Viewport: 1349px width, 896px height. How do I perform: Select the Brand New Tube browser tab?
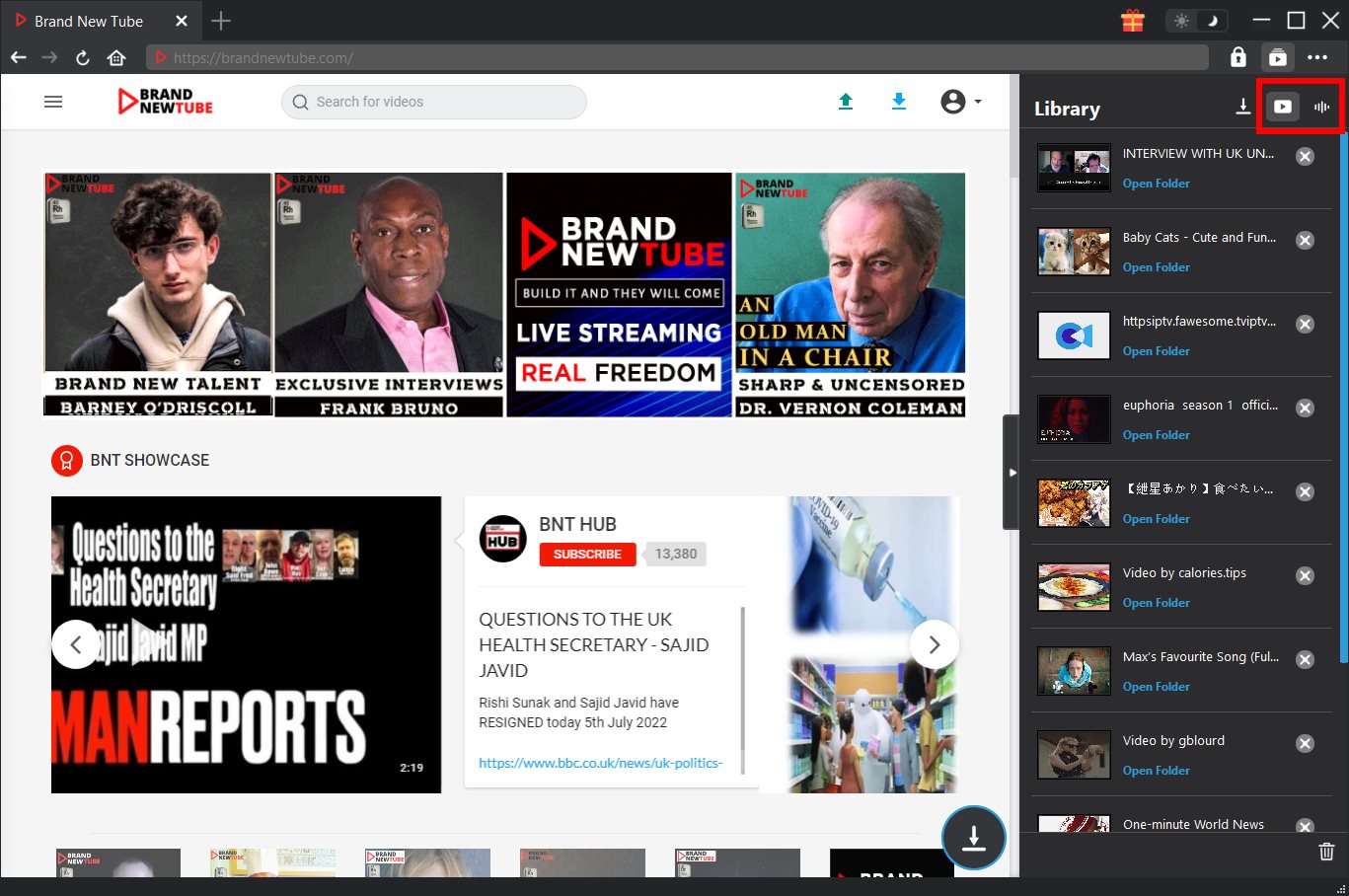click(x=89, y=20)
